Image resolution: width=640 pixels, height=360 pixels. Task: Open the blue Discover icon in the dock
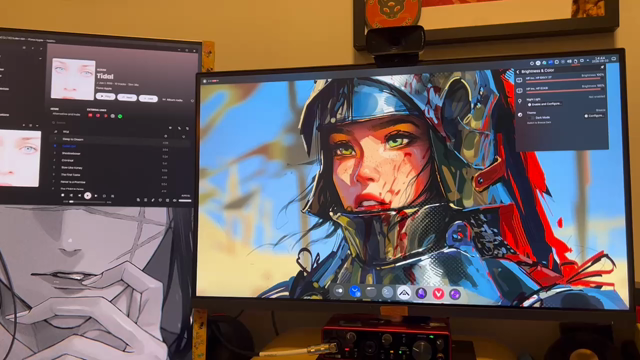(x=355, y=291)
